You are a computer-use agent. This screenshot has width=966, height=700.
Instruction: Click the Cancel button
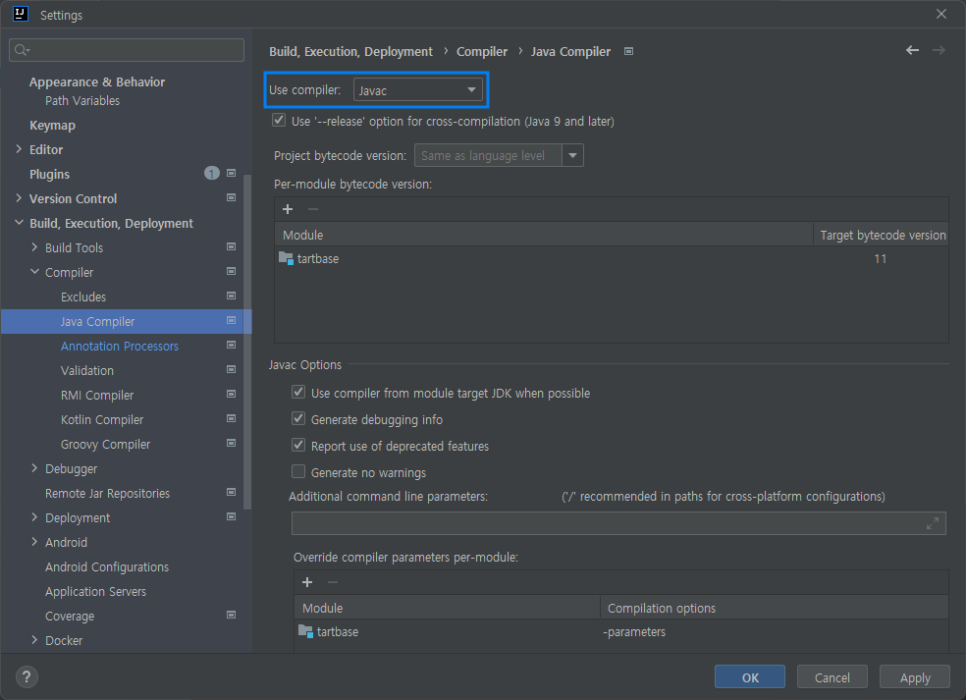(x=832, y=677)
